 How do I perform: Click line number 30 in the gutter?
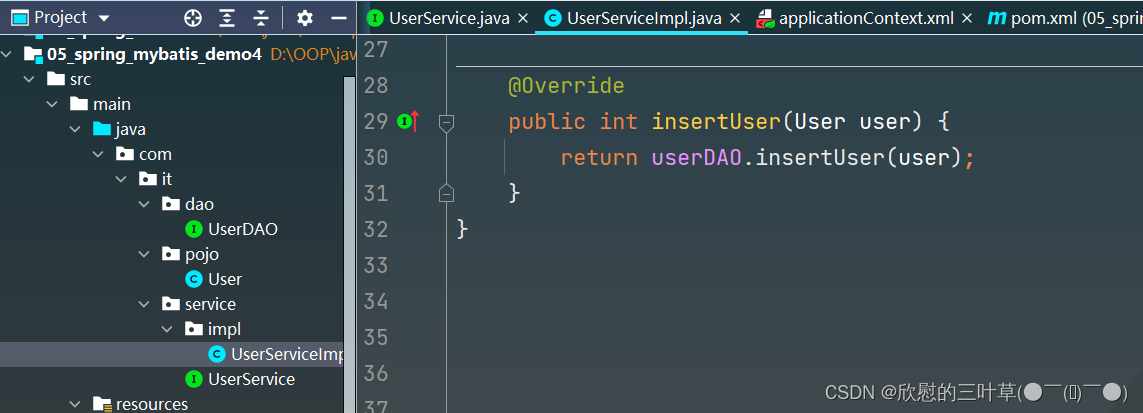375,157
